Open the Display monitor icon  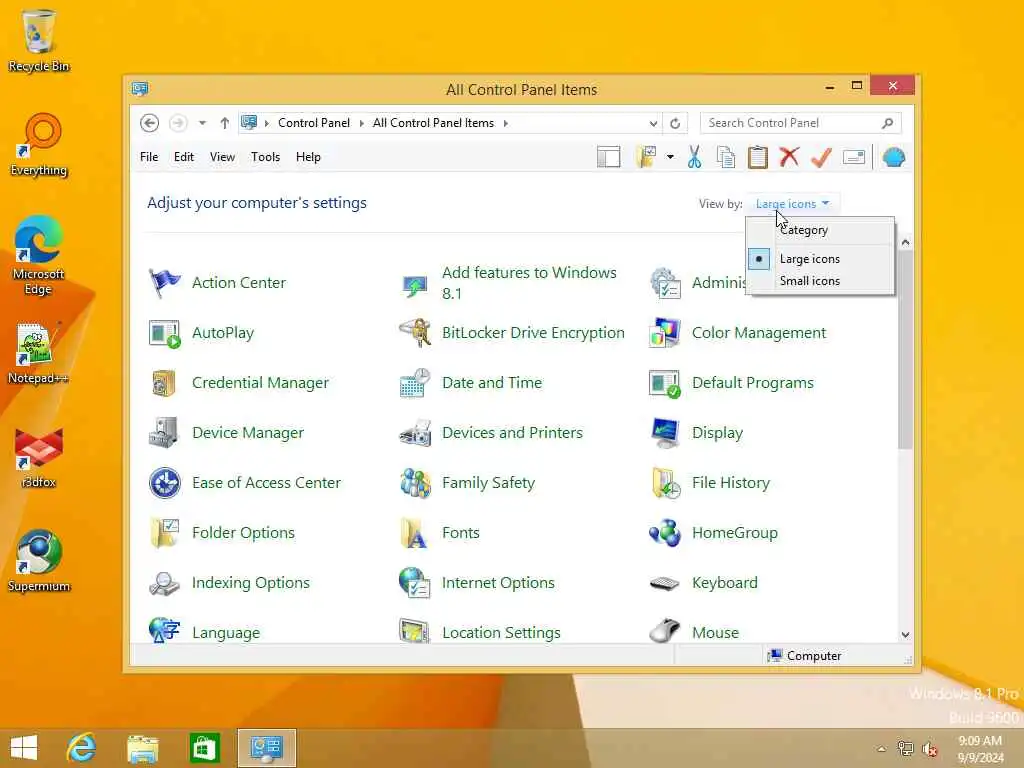point(665,433)
